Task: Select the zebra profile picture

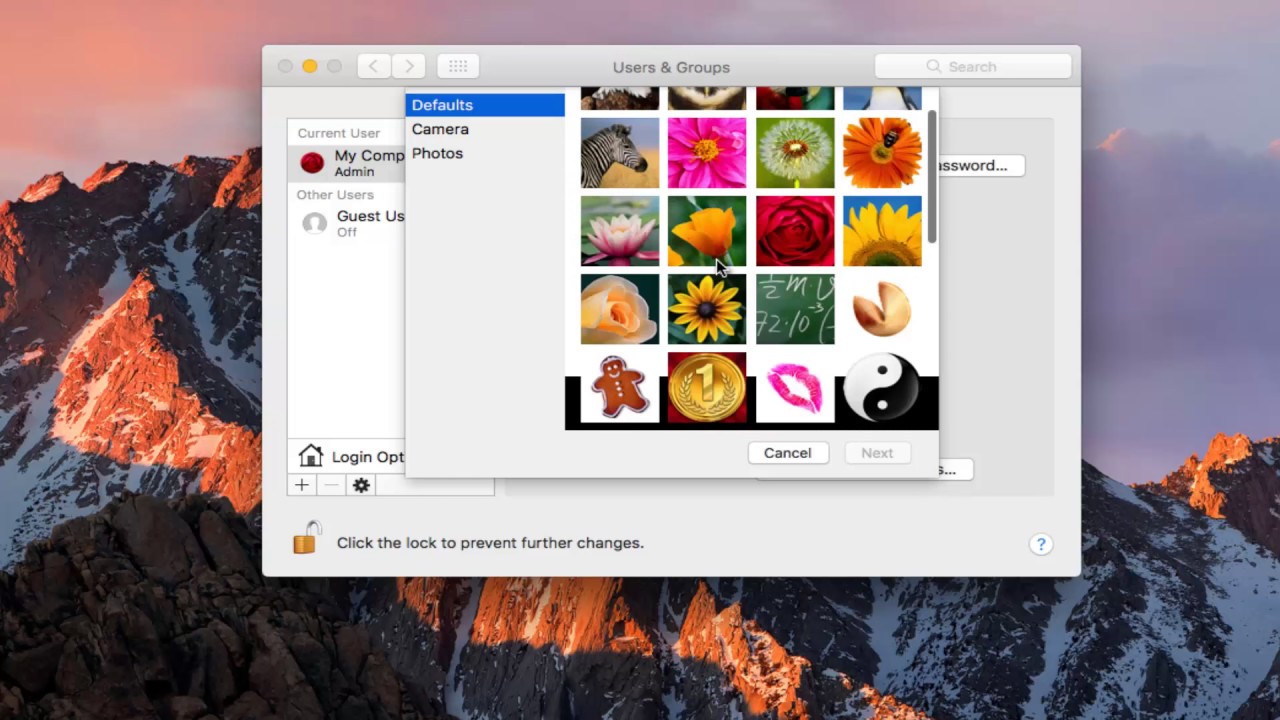Action: tap(619, 153)
